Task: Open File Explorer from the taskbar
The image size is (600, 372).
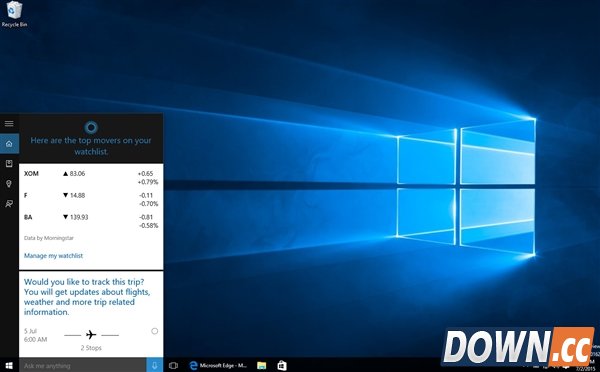Action: tap(261, 365)
